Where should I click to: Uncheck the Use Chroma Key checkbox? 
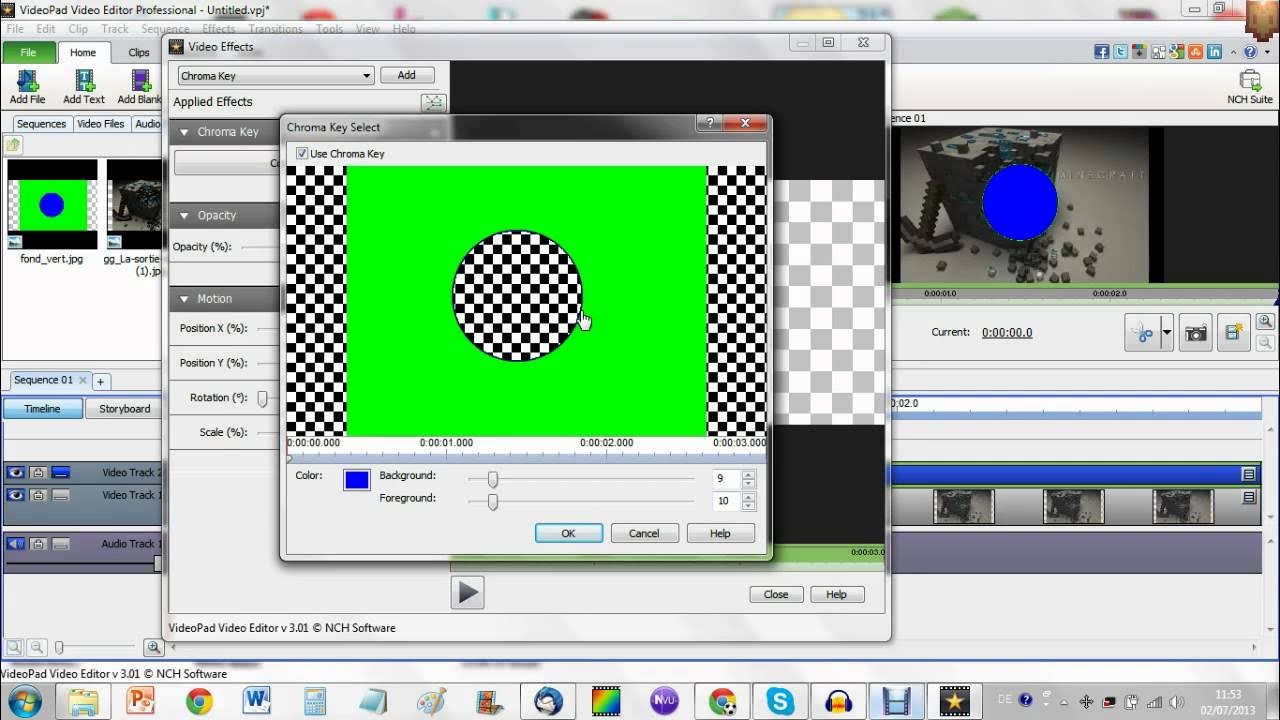coord(302,154)
